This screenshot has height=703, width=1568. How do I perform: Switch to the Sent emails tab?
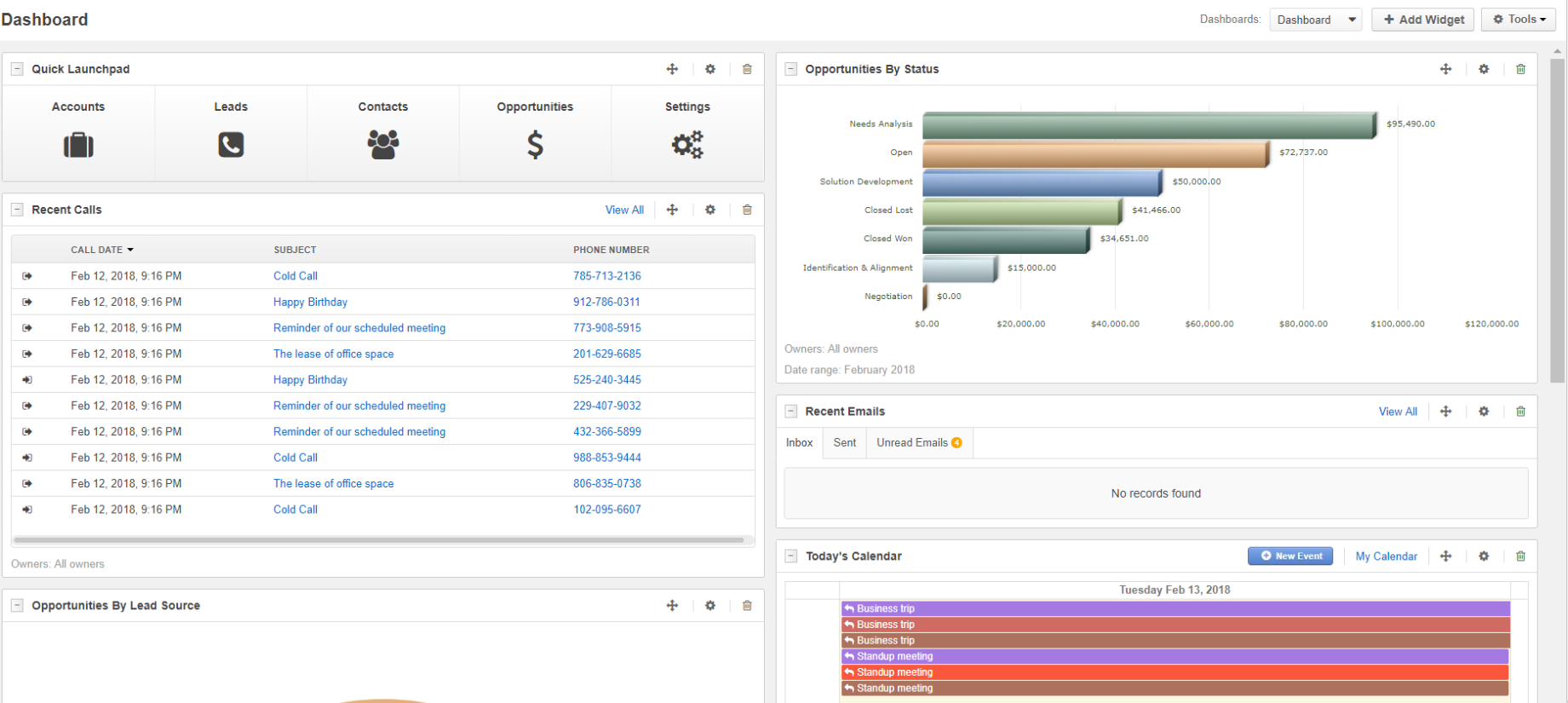tap(844, 443)
